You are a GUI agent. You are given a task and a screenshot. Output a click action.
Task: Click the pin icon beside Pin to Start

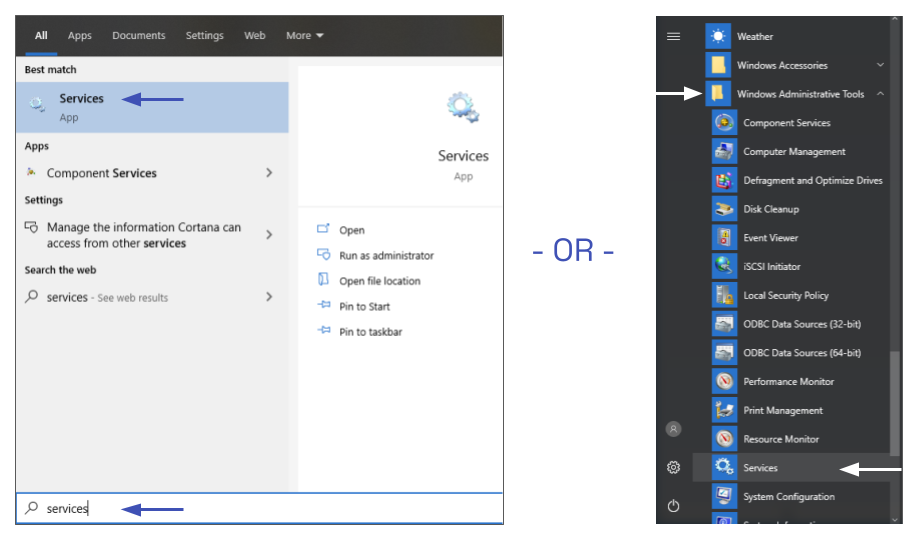(x=324, y=305)
